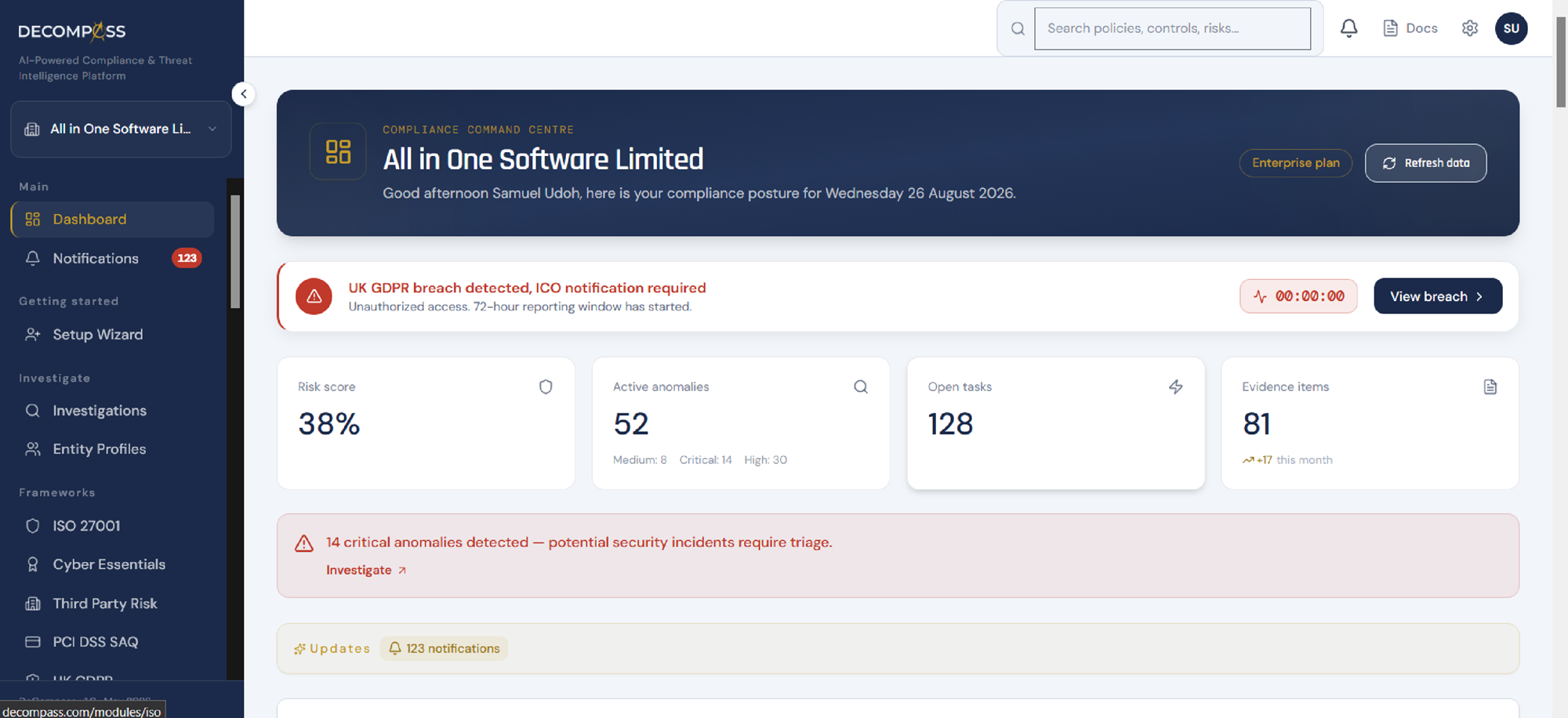Go to Investigations
1568x718 pixels.
point(112,411)
